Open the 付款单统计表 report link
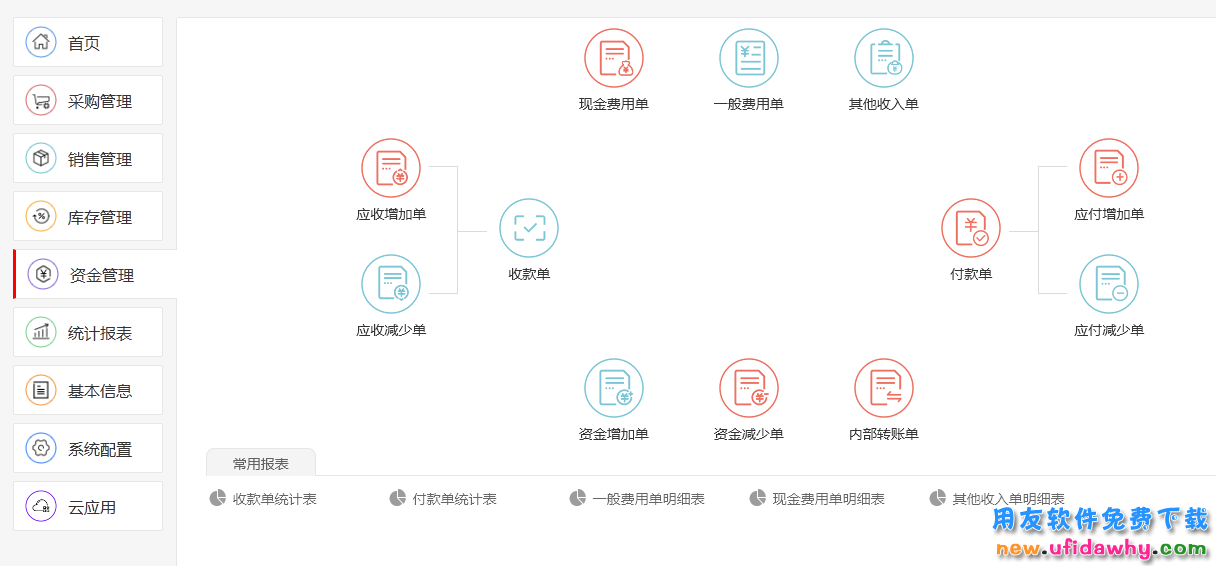Screen dimensions: 1216x566 [x=453, y=499]
